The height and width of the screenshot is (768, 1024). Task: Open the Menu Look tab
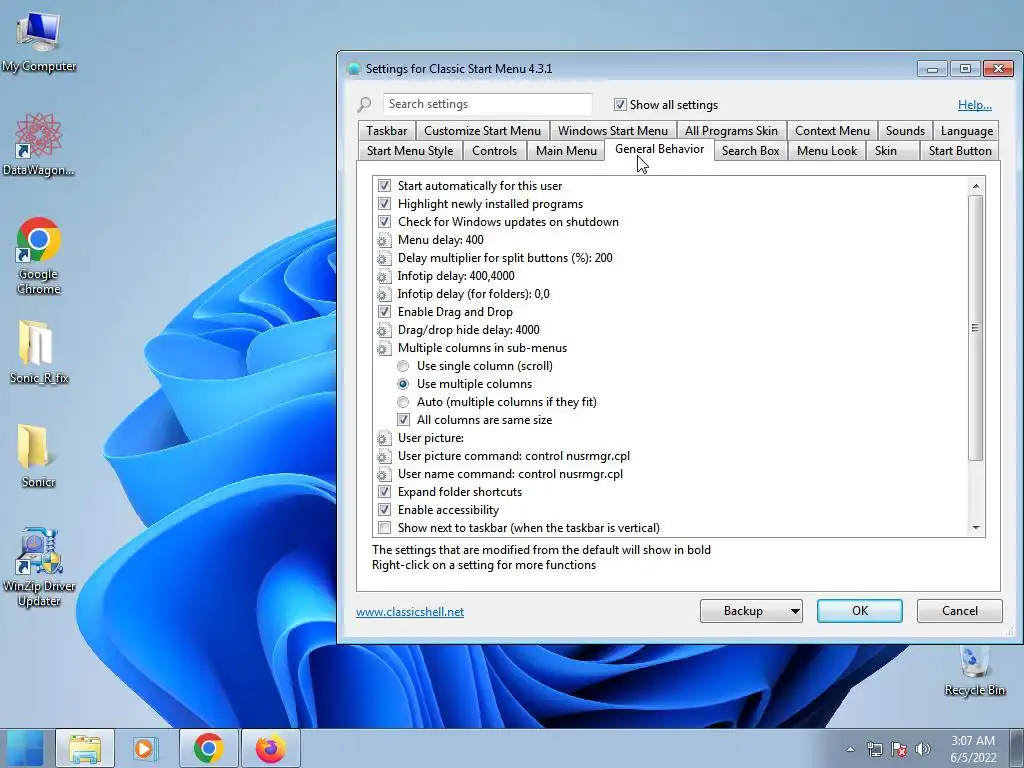click(x=827, y=151)
